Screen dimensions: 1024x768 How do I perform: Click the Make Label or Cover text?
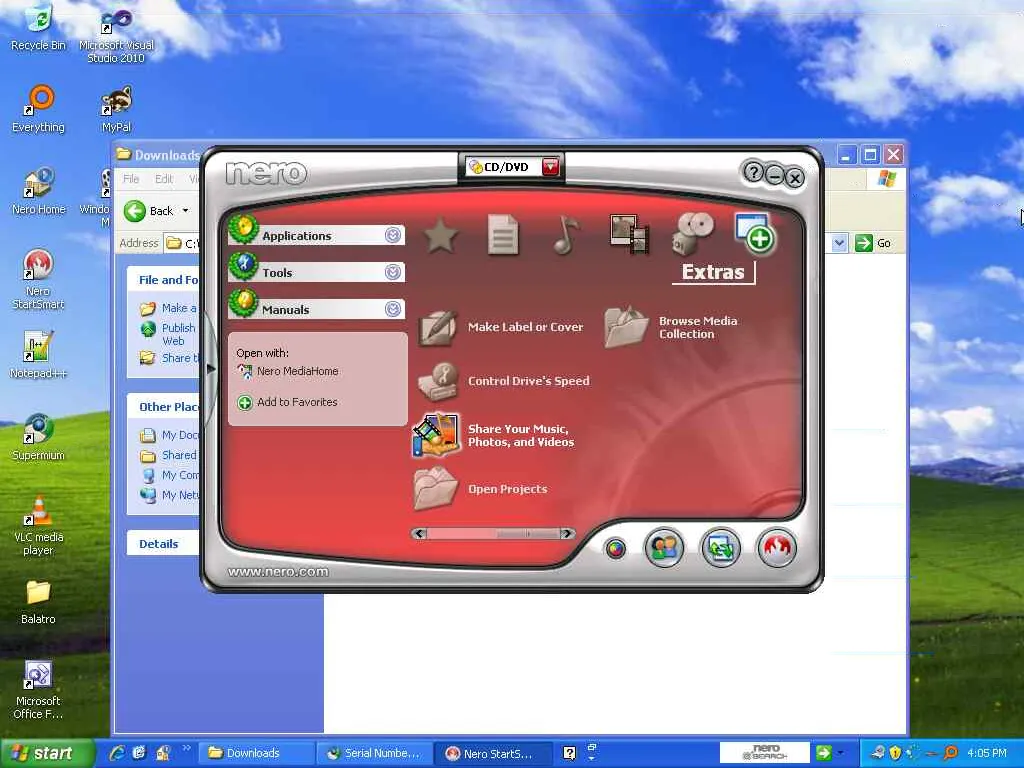pos(526,327)
